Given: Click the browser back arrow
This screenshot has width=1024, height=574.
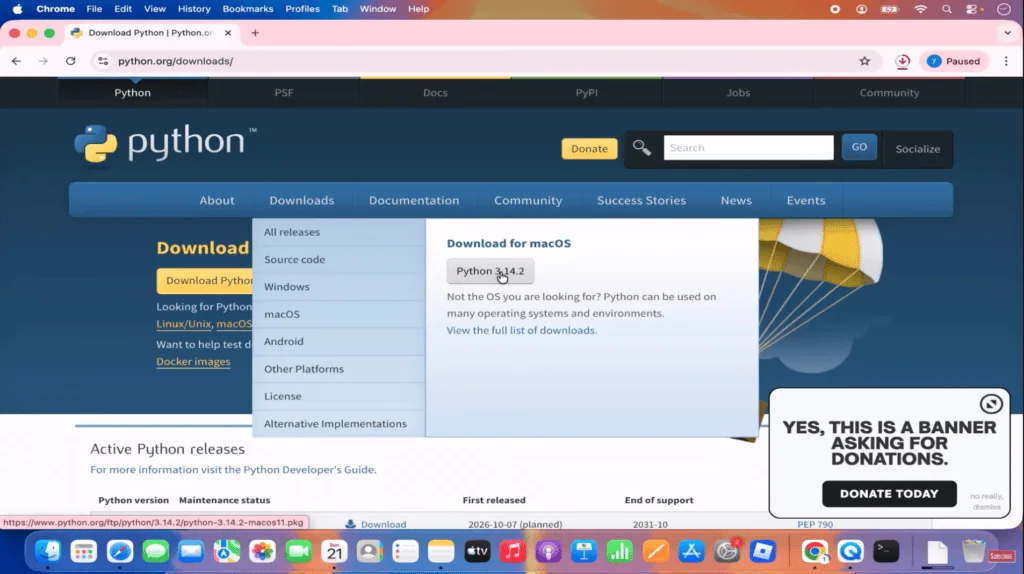Looking at the screenshot, I should 16,61.
